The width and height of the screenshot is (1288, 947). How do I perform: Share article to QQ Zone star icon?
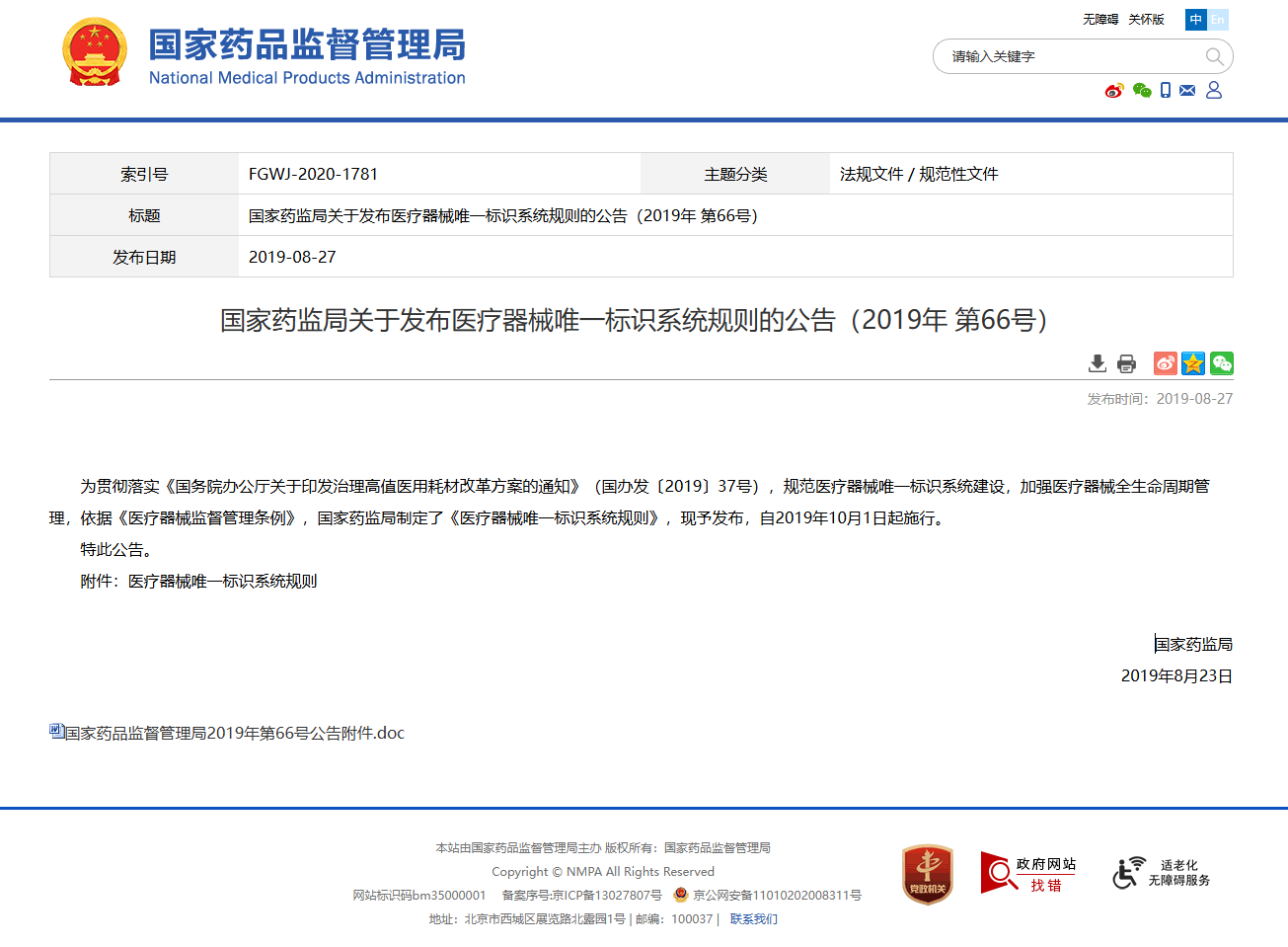point(1193,363)
